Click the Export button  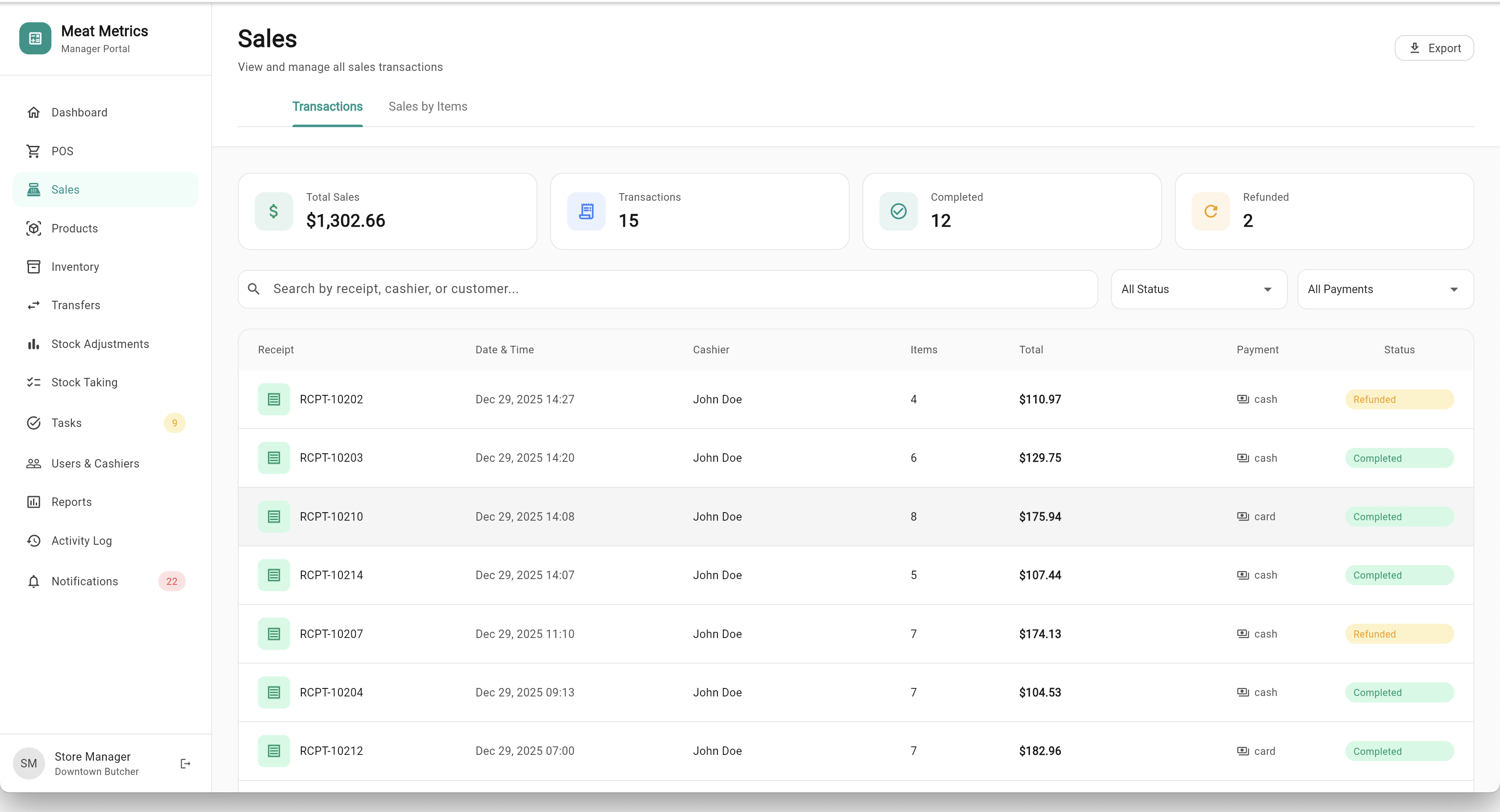click(1434, 48)
